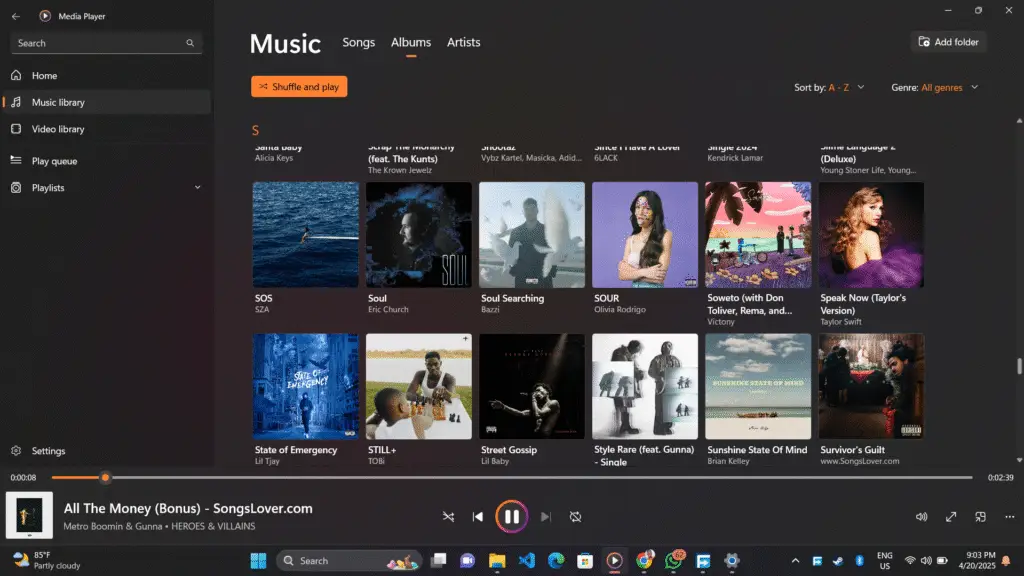The width and height of the screenshot is (1024, 576).
Task: Open Google Chrome from the taskbar
Action: 644,560
